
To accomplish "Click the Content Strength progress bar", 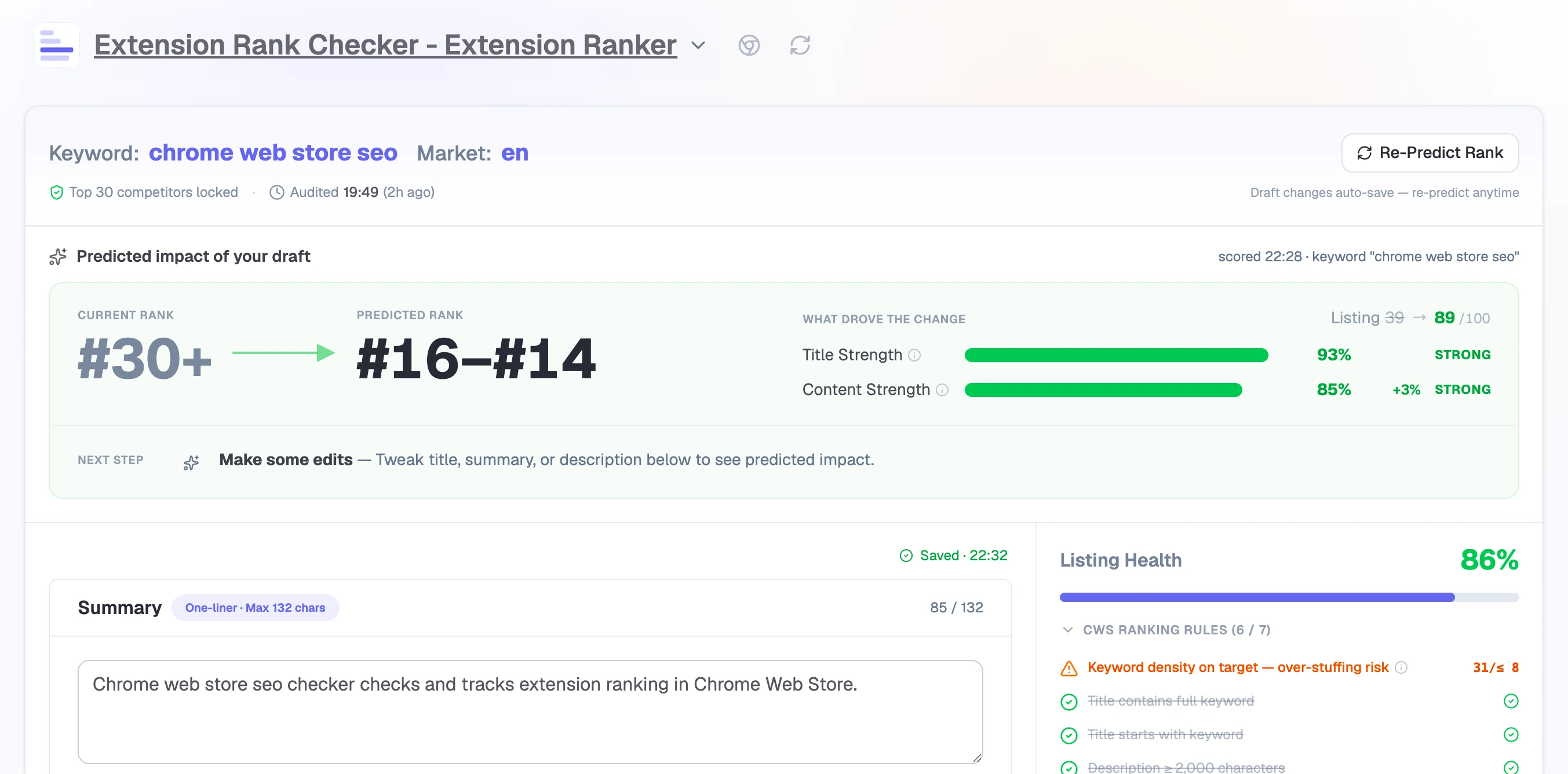I will (x=1103, y=390).
